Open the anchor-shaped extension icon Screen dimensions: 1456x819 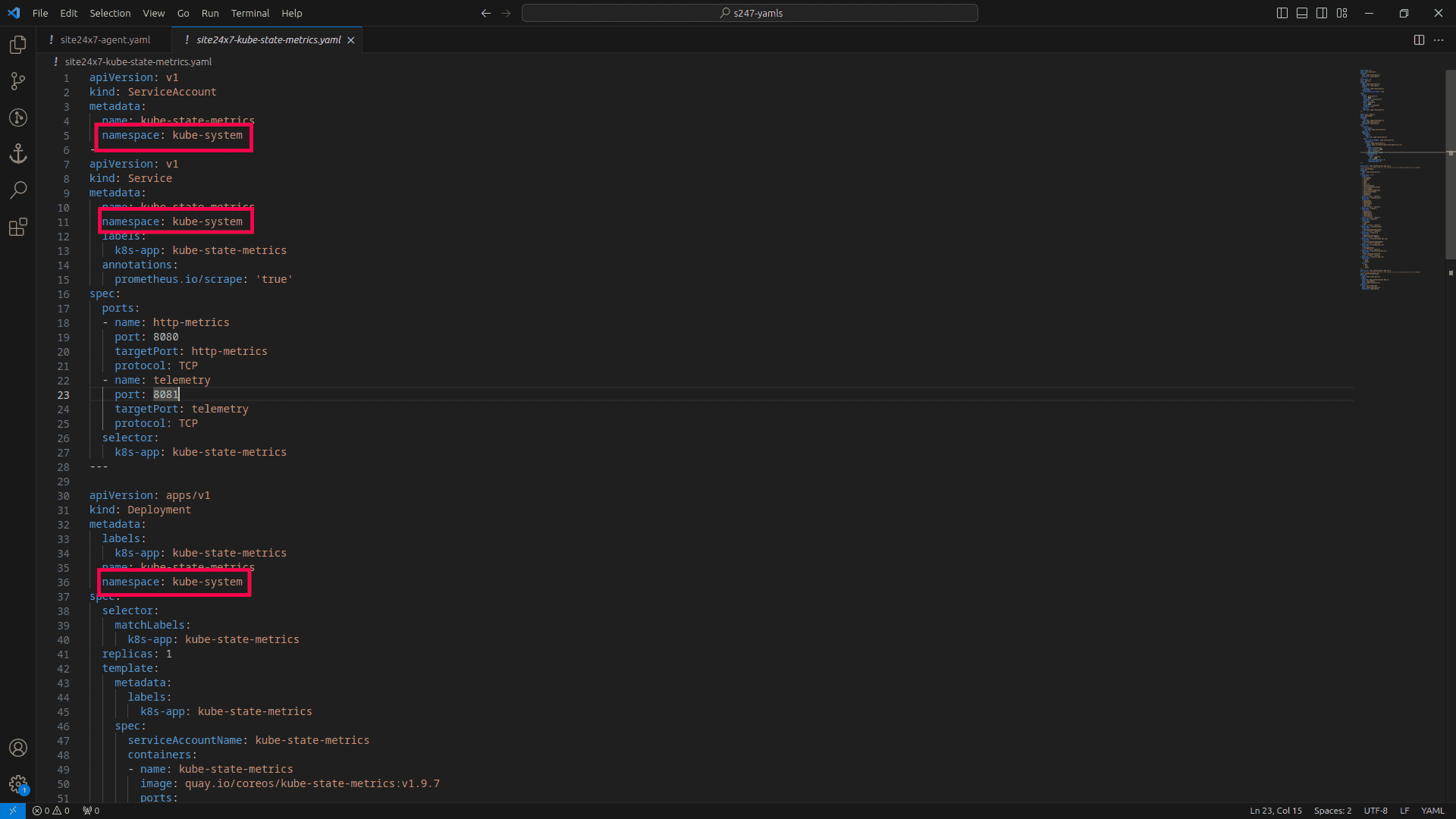pyautogui.click(x=18, y=154)
